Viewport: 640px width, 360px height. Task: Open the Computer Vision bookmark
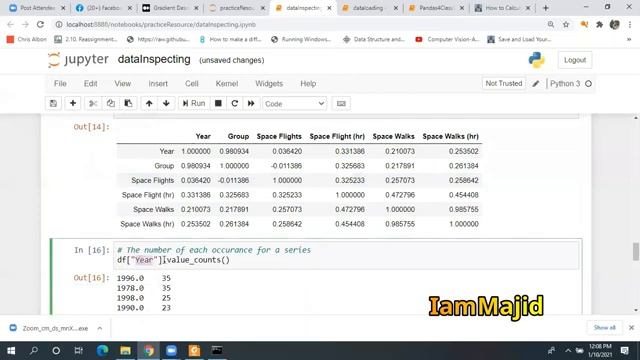[x=447, y=39]
